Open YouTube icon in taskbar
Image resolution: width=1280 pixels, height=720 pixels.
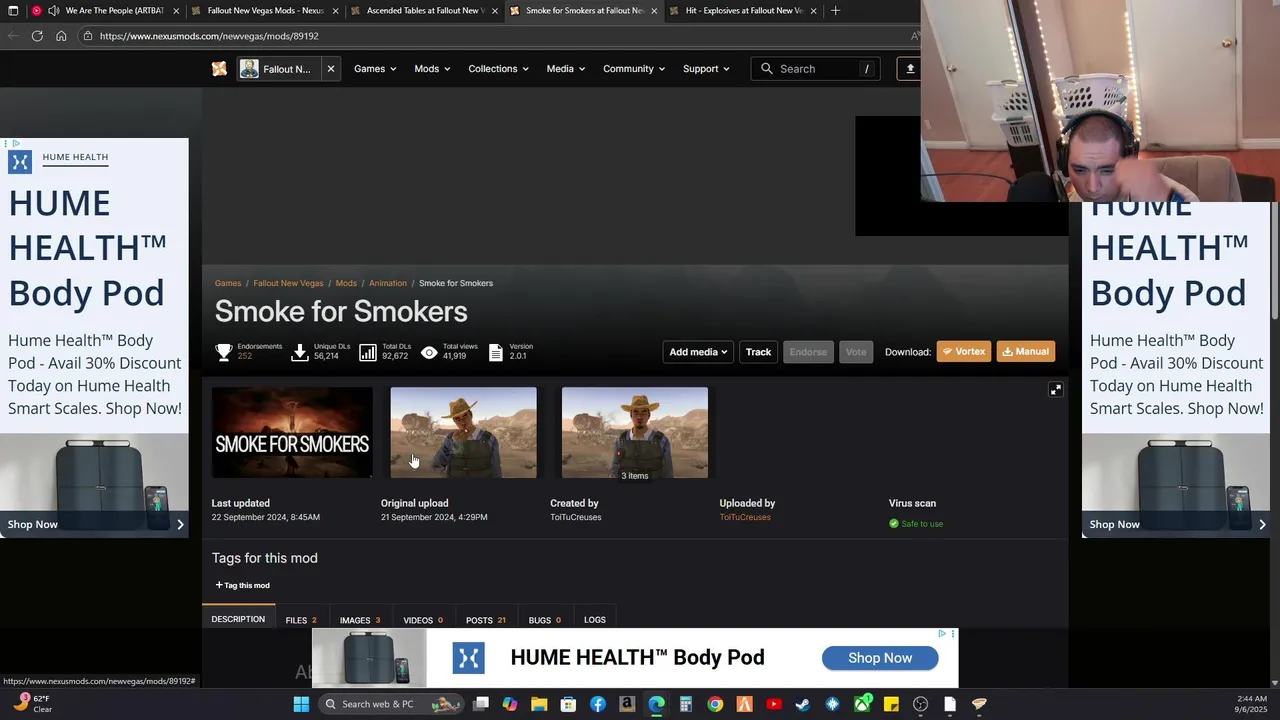(773, 704)
